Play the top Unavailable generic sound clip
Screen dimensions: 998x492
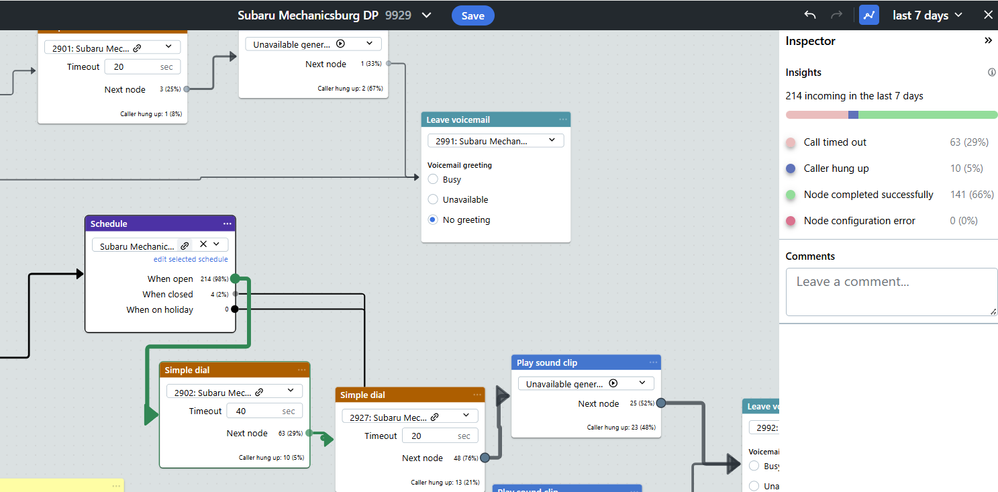(x=340, y=44)
